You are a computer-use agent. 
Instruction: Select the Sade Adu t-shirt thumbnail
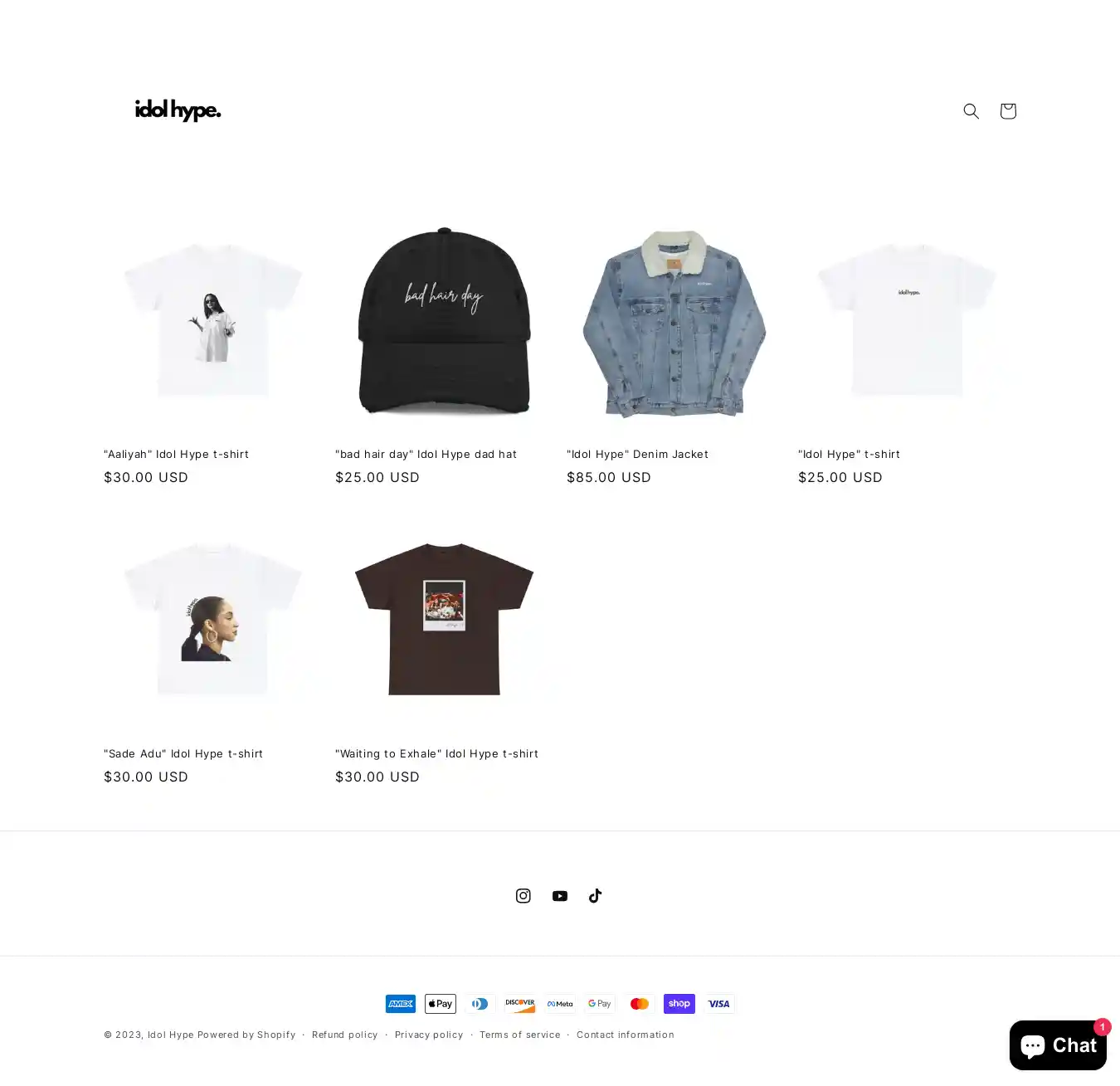[212, 620]
